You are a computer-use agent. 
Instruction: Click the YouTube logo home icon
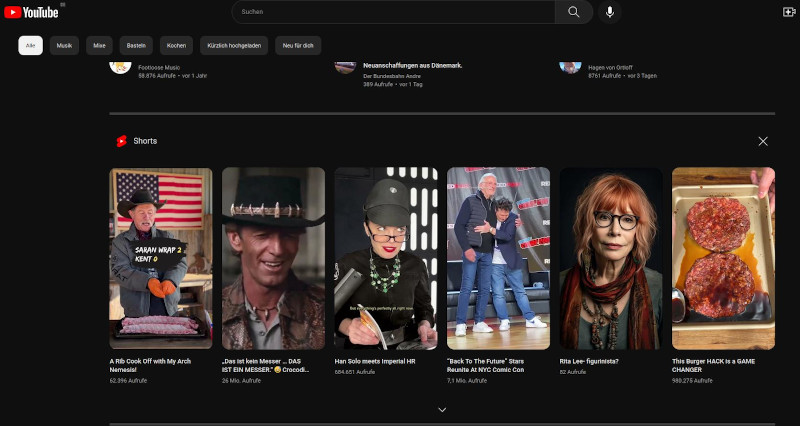point(31,12)
